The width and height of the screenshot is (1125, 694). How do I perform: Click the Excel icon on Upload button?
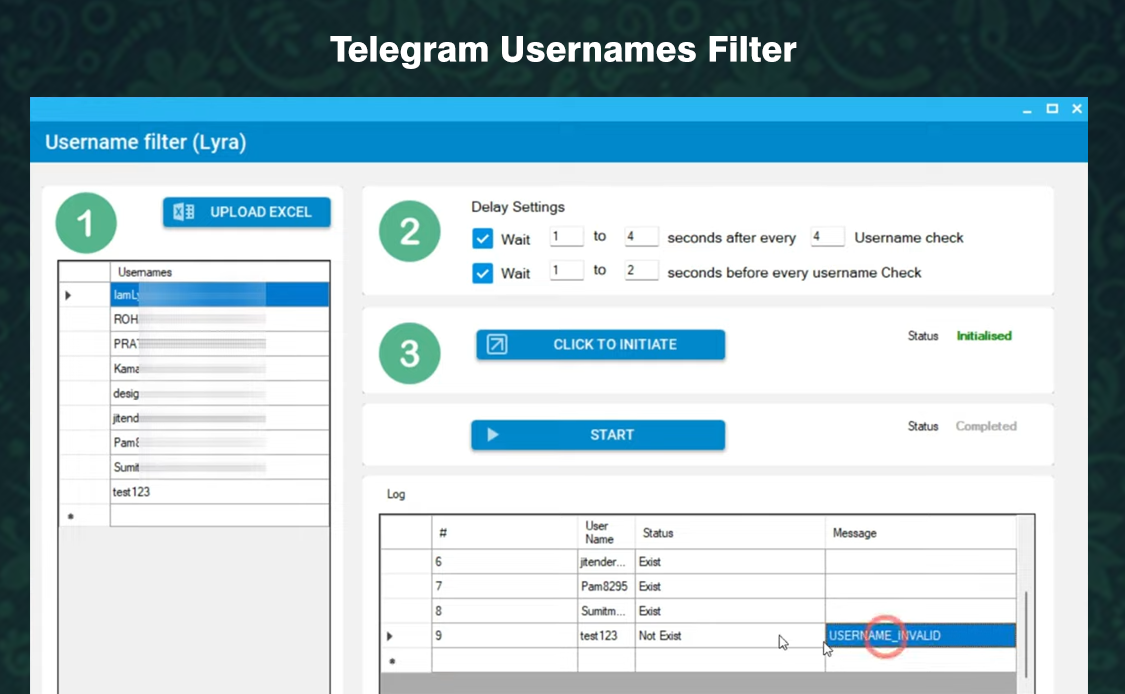click(184, 212)
